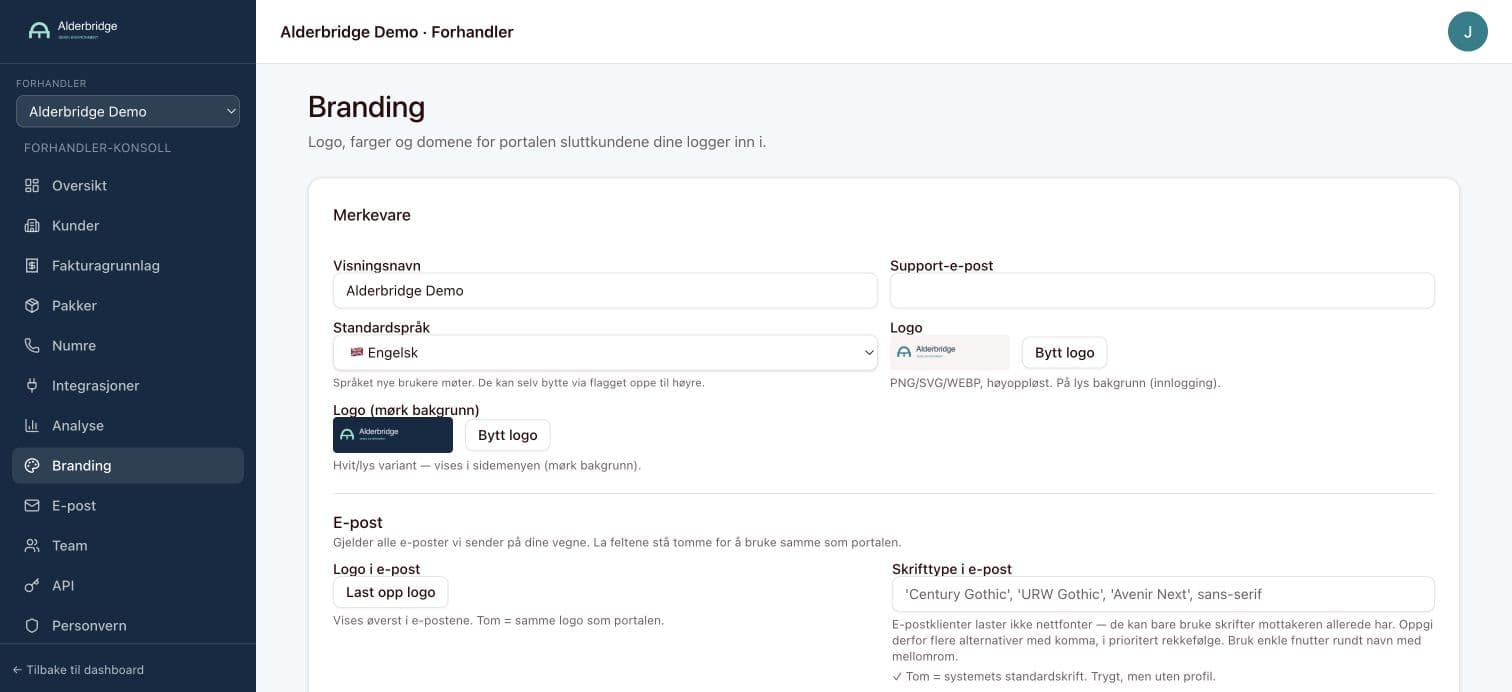Click the Fakturagrunnlag invoice icon
This screenshot has height=692, width=1512.
[x=32, y=265]
